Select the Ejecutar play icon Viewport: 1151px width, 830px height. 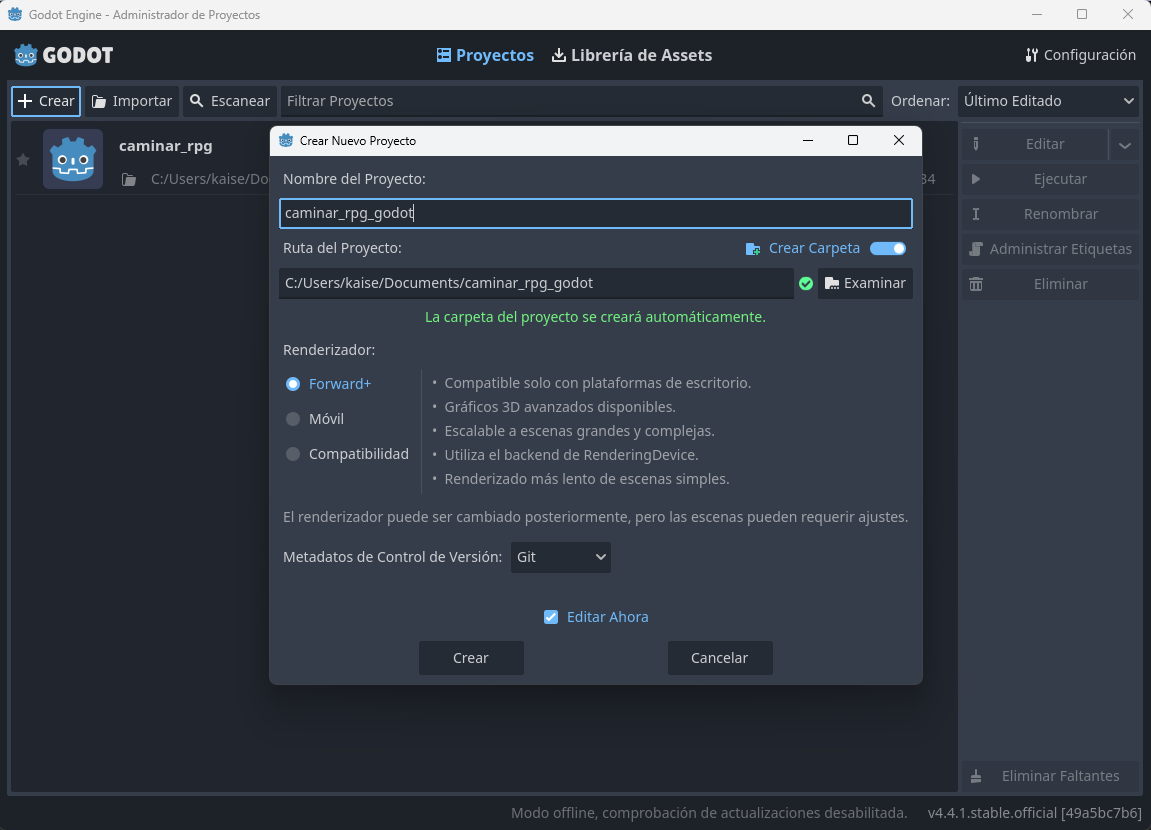975,179
